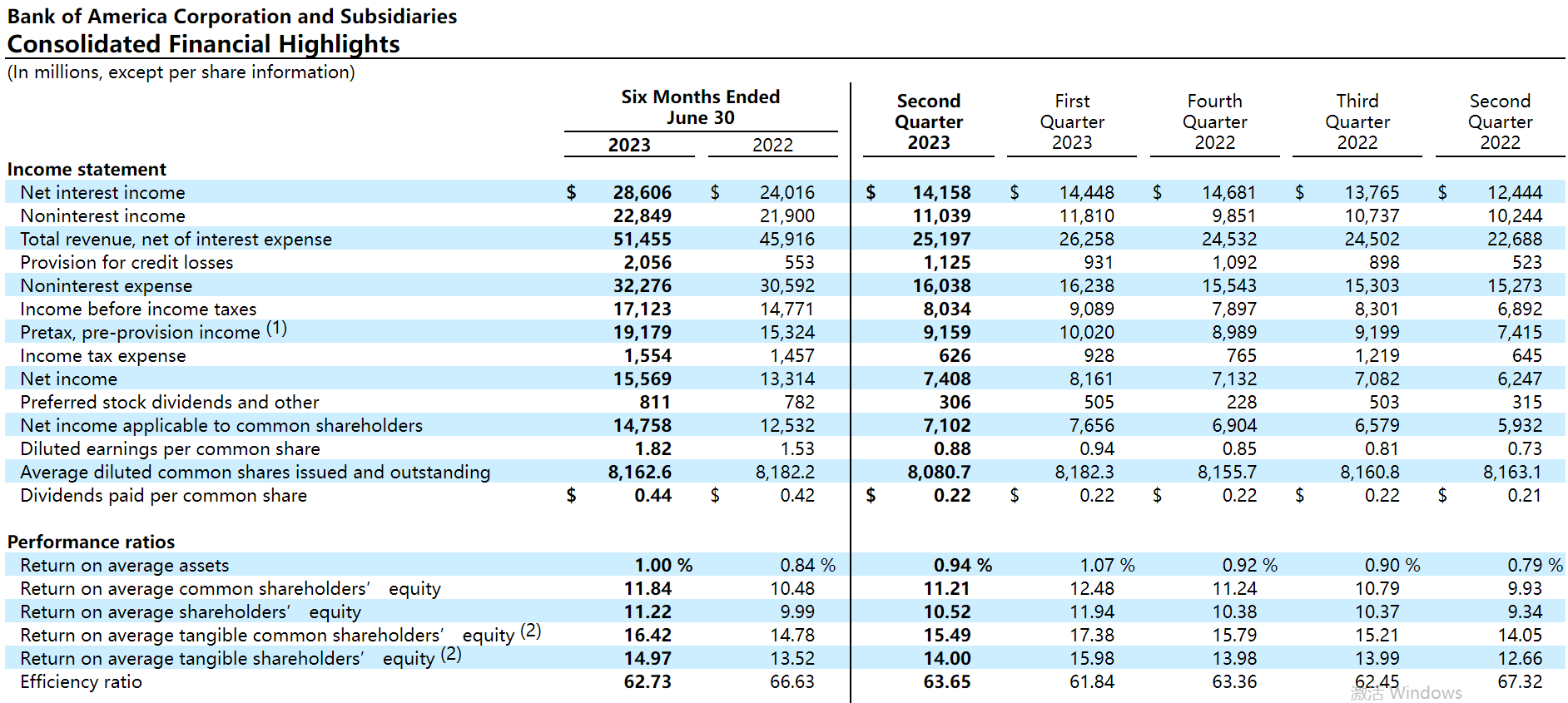The height and width of the screenshot is (703, 1568).
Task: Click the 12,444 second quarter 2022 value
Action: [1515, 192]
